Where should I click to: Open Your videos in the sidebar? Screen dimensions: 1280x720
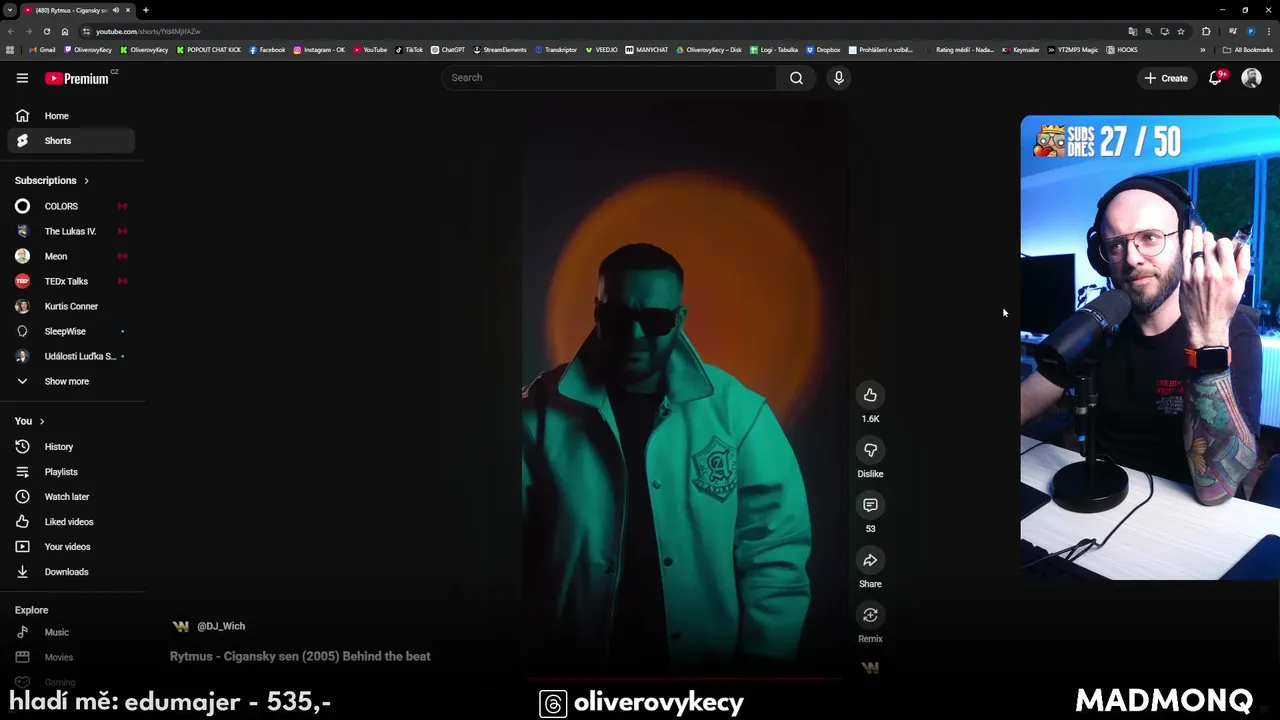point(71,547)
